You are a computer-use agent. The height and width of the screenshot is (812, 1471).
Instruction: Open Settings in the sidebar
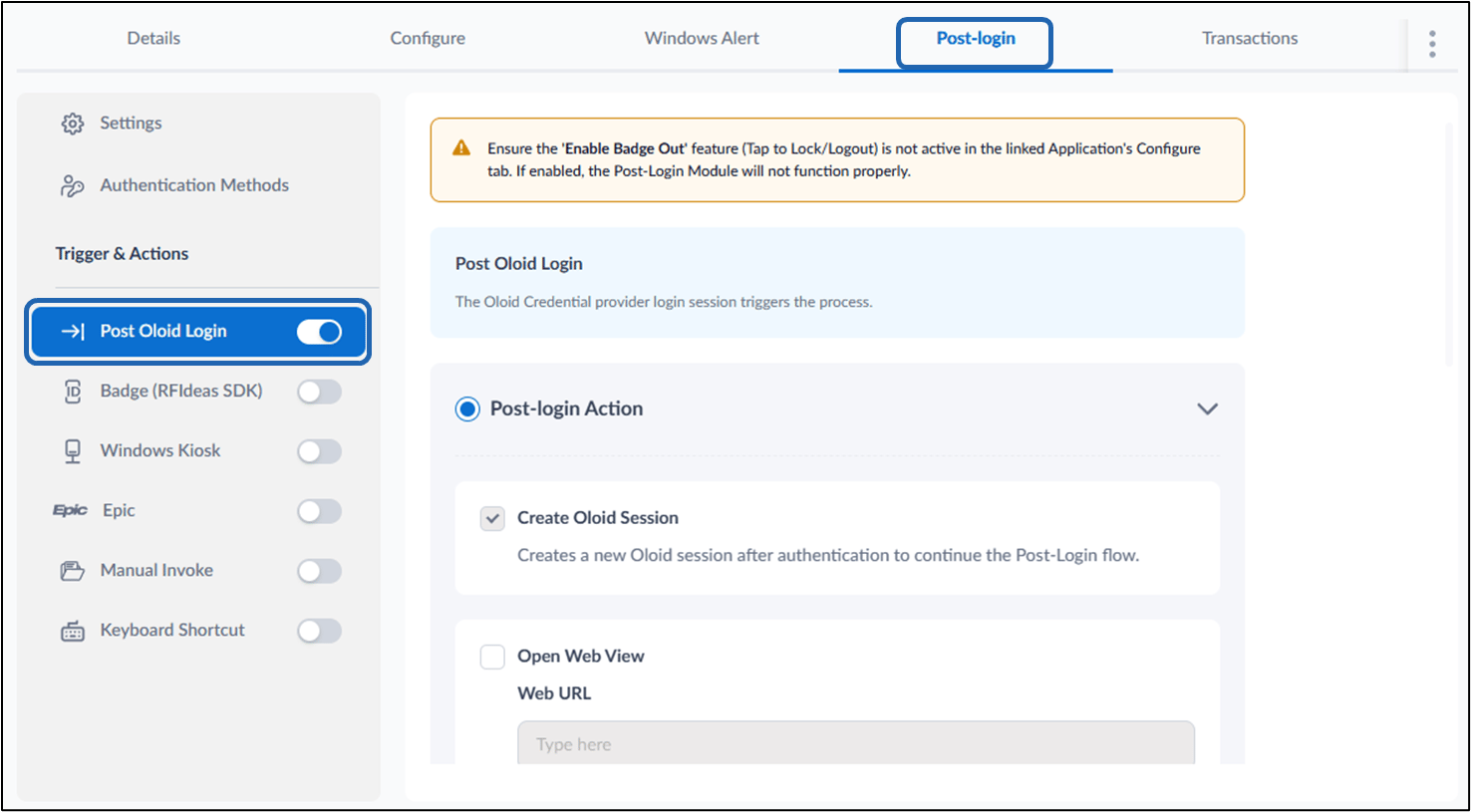click(x=131, y=123)
